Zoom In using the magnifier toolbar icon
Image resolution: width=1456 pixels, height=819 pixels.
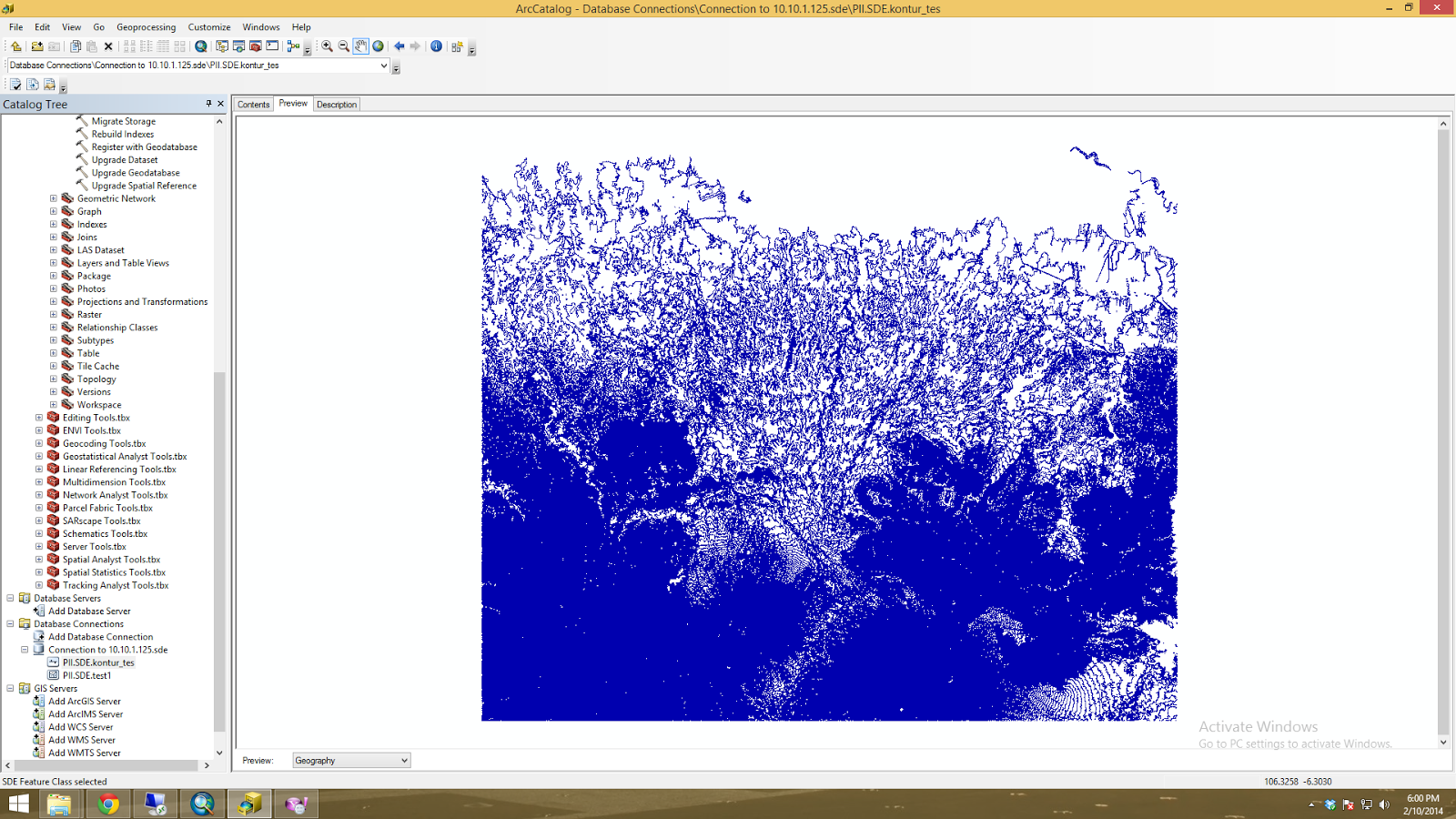click(x=326, y=45)
